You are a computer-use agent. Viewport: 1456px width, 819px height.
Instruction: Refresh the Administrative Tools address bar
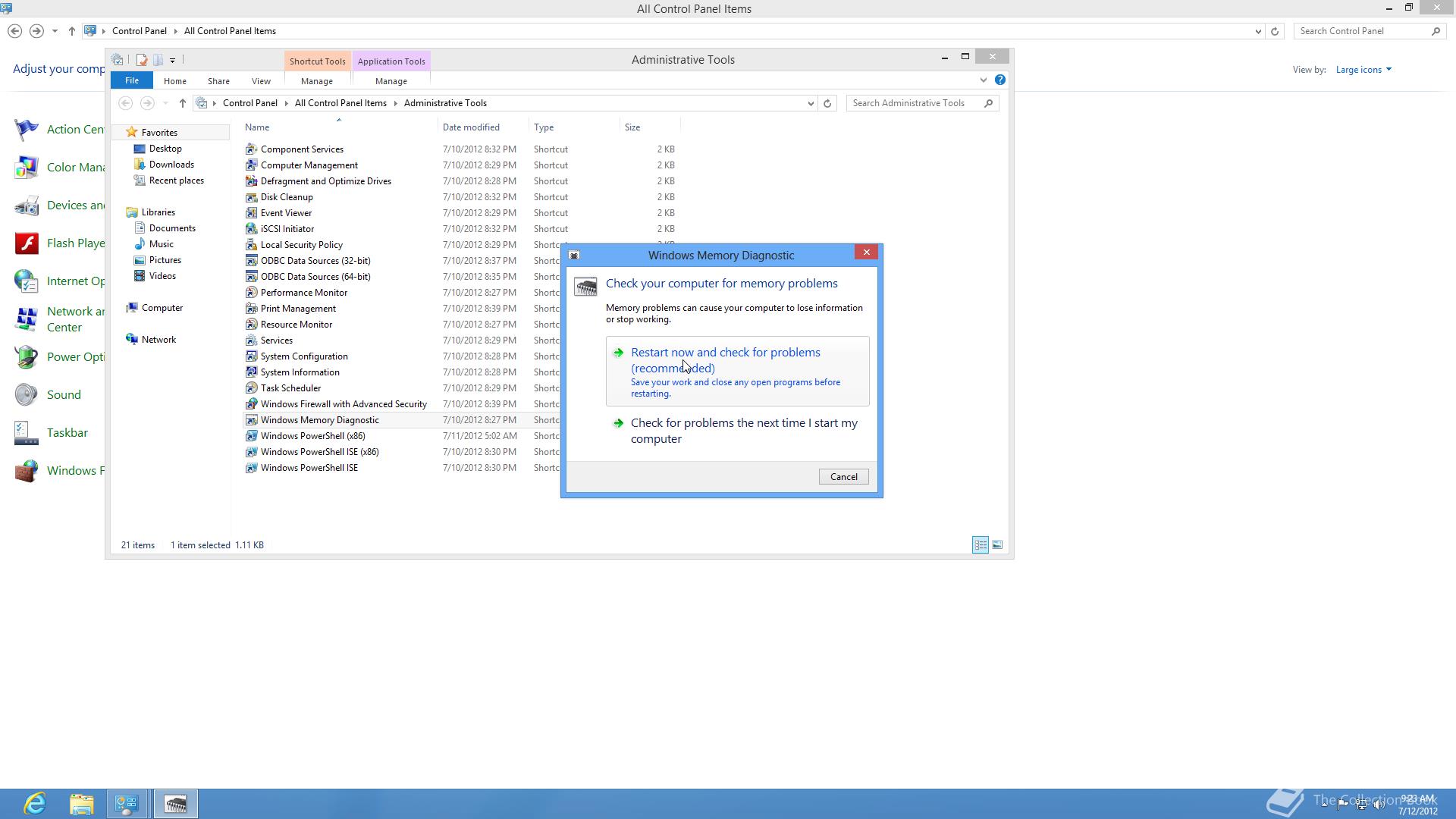point(827,103)
